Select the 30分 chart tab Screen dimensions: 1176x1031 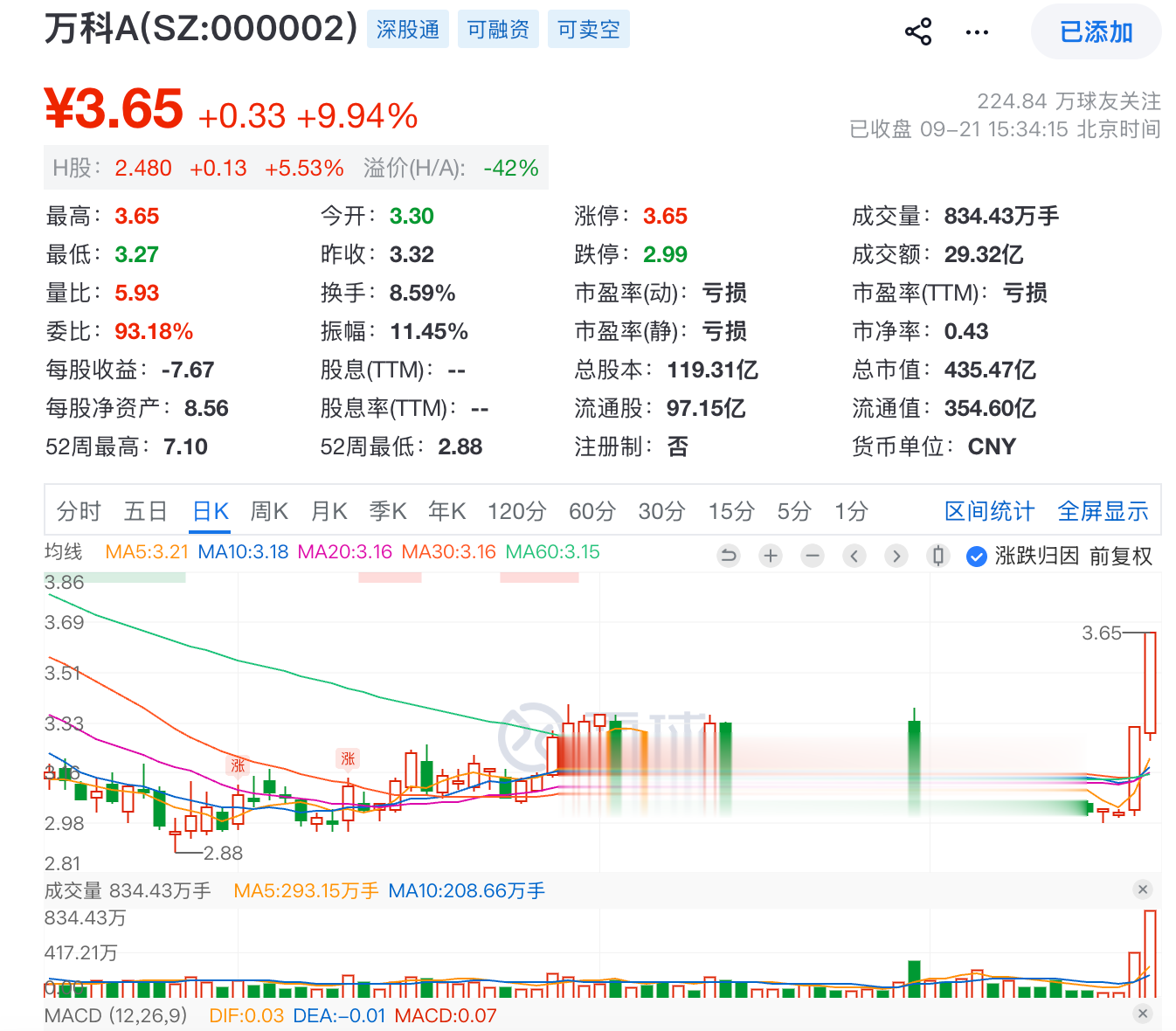(x=661, y=511)
